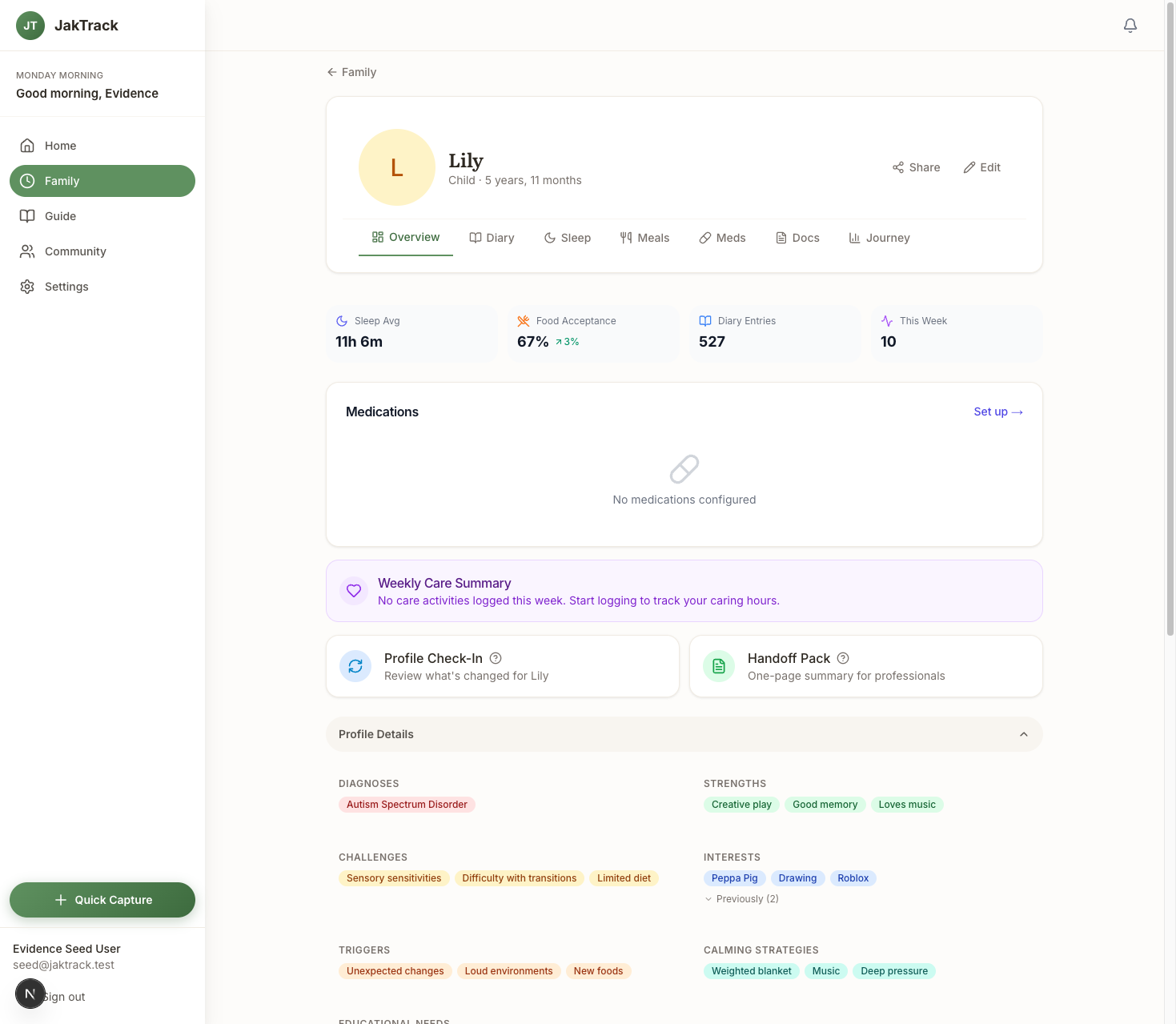Click the JT logo avatar
The width and height of the screenshot is (1176, 1024).
30,26
